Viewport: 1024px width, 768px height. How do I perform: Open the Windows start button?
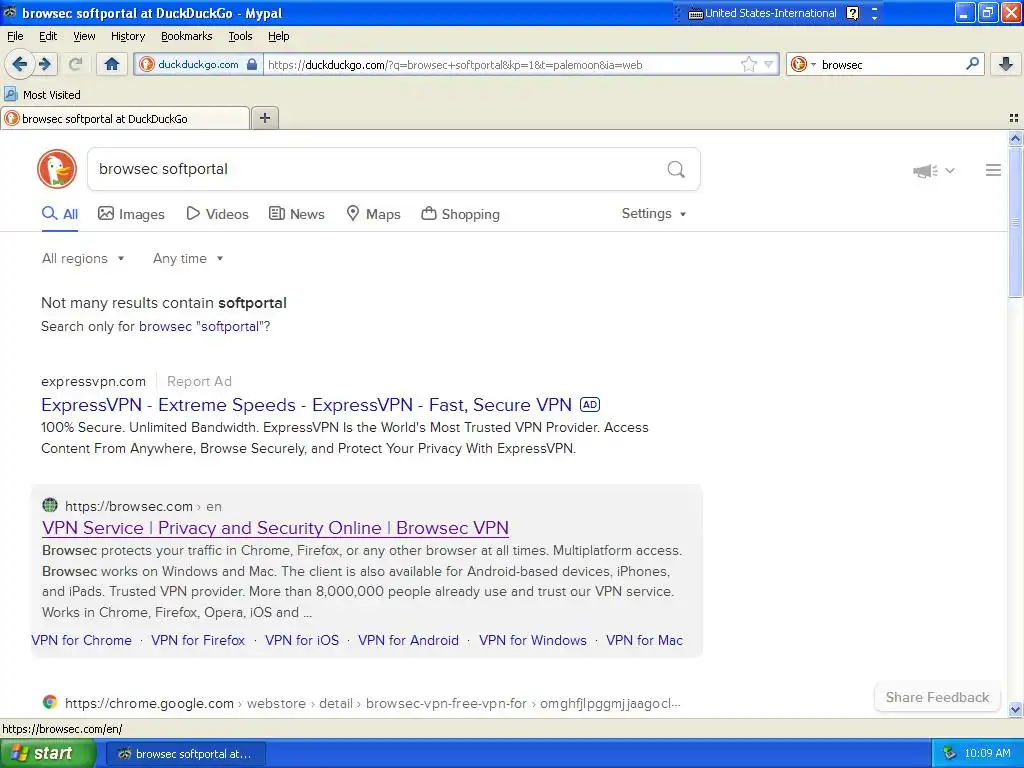click(x=47, y=753)
